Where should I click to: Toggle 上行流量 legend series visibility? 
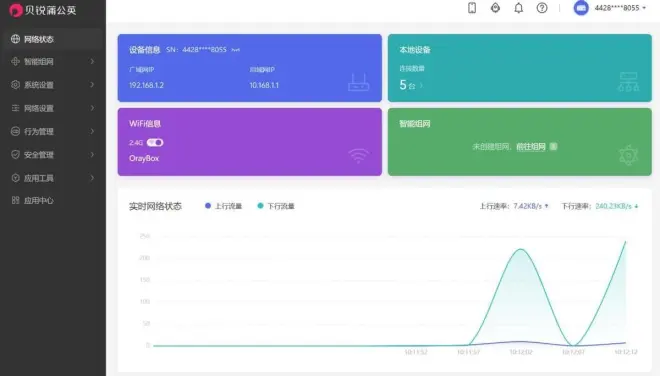[x=224, y=206]
